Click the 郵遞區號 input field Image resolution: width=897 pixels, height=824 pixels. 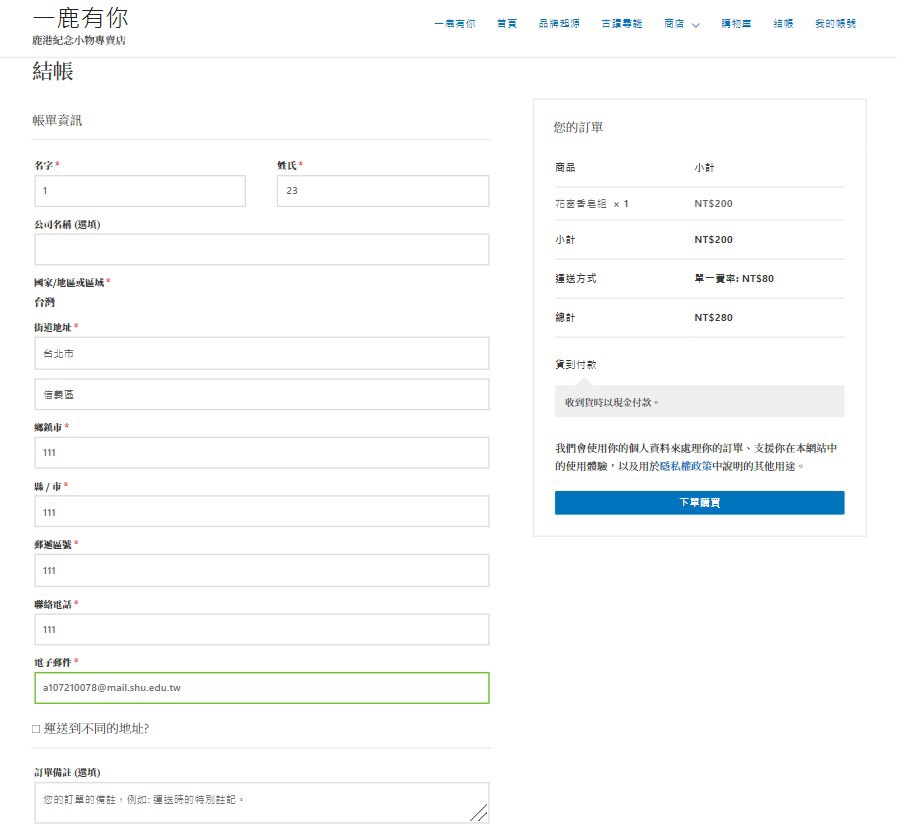261,570
